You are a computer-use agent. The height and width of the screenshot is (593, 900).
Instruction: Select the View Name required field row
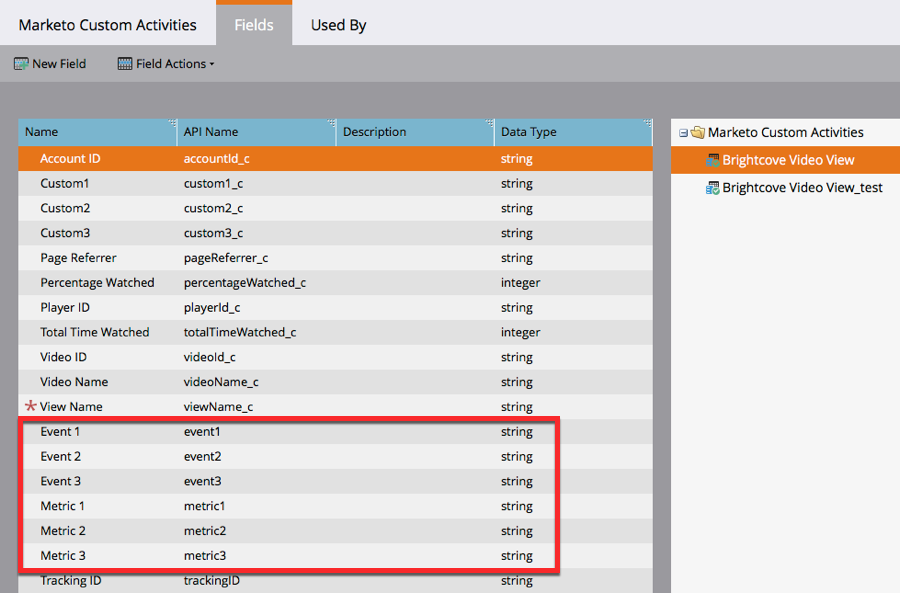pos(200,406)
